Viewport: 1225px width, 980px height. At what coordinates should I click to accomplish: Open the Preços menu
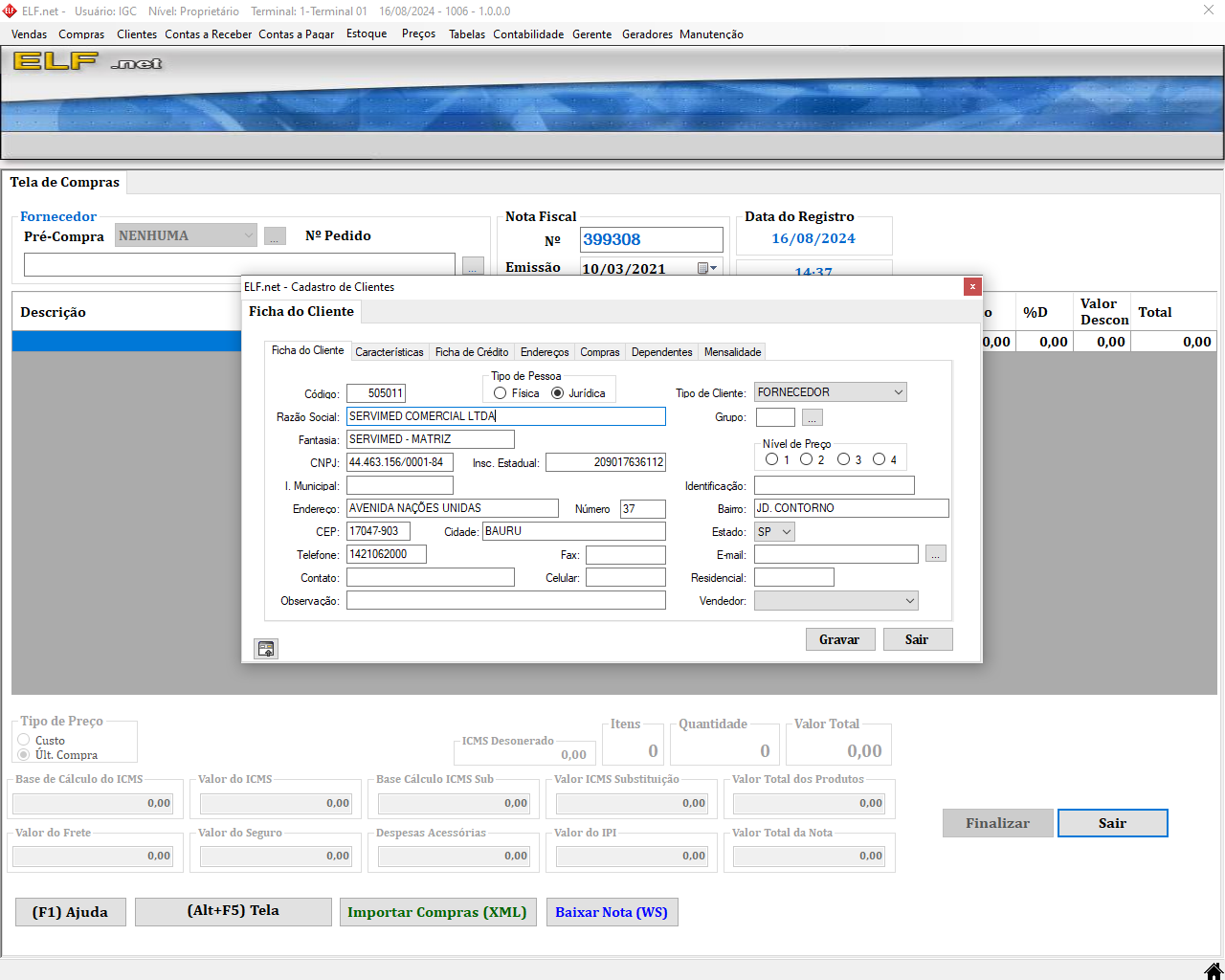[x=418, y=33]
